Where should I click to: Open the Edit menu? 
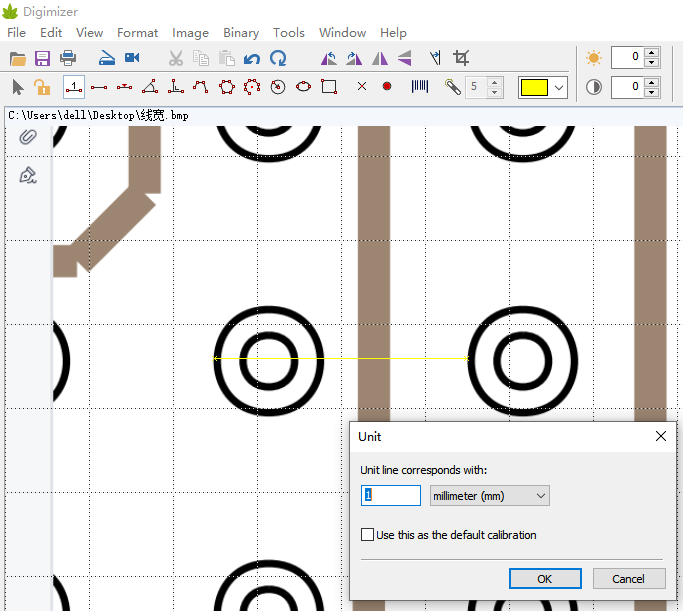51,33
